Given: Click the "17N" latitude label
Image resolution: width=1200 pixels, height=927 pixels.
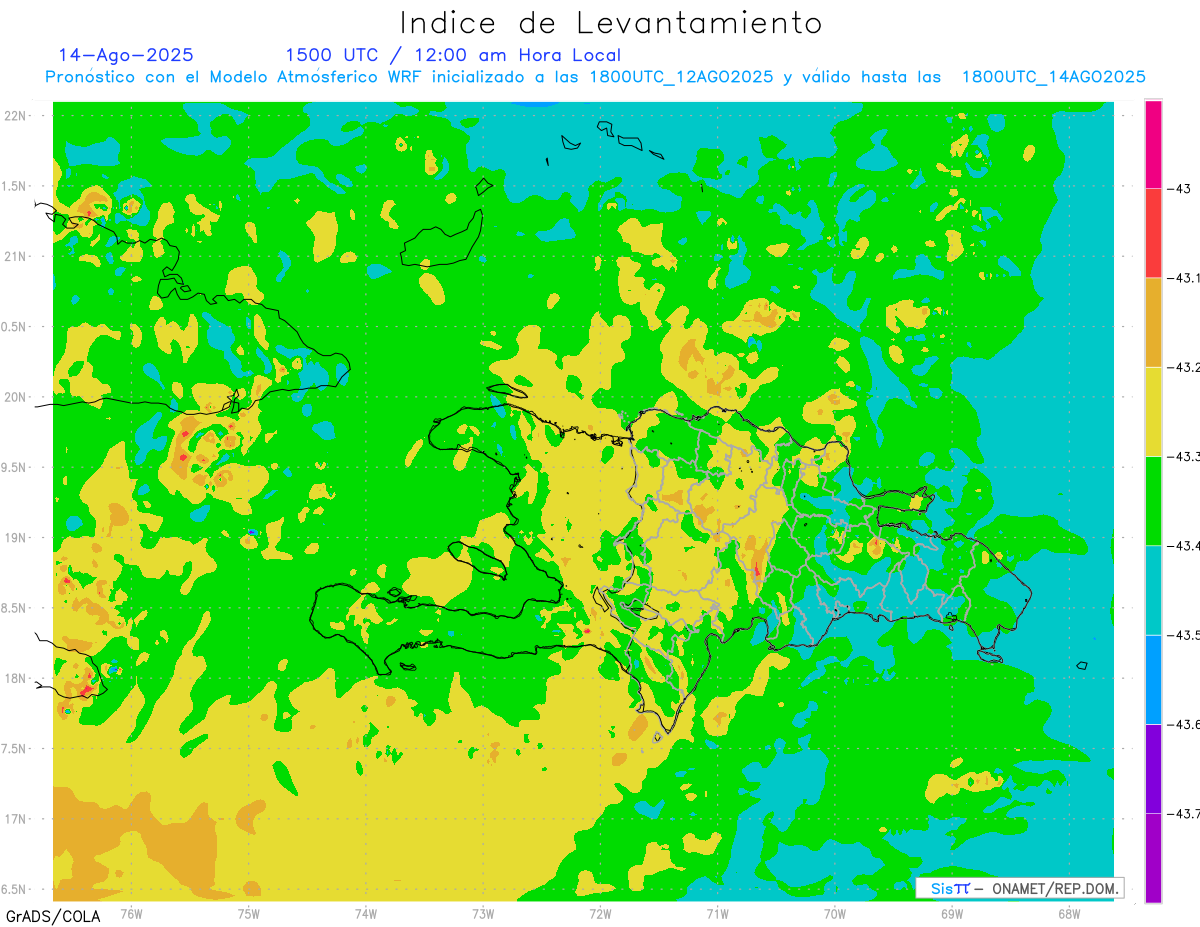Looking at the screenshot, I should click(17, 819).
